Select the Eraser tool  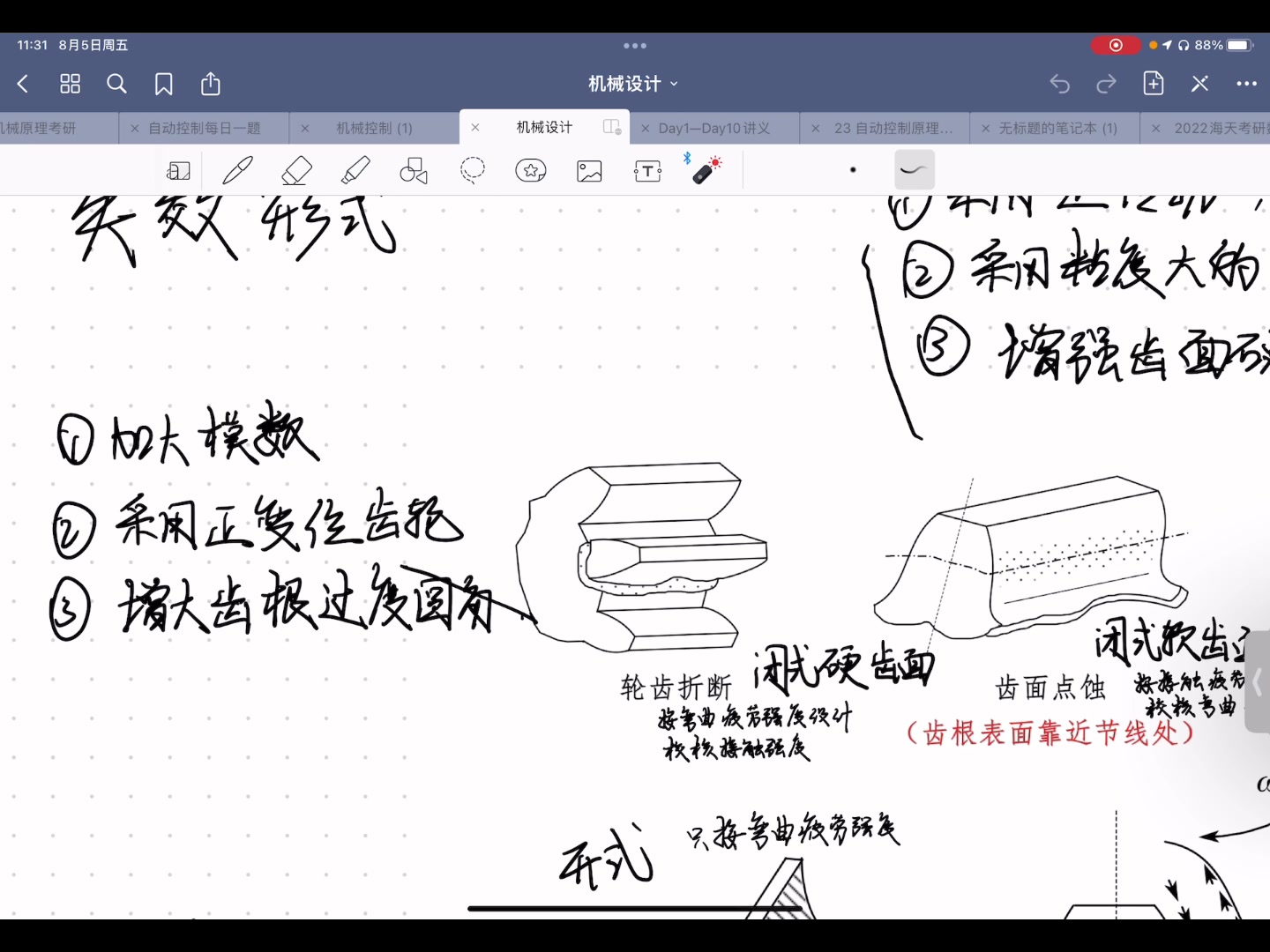click(x=296, y=169)
